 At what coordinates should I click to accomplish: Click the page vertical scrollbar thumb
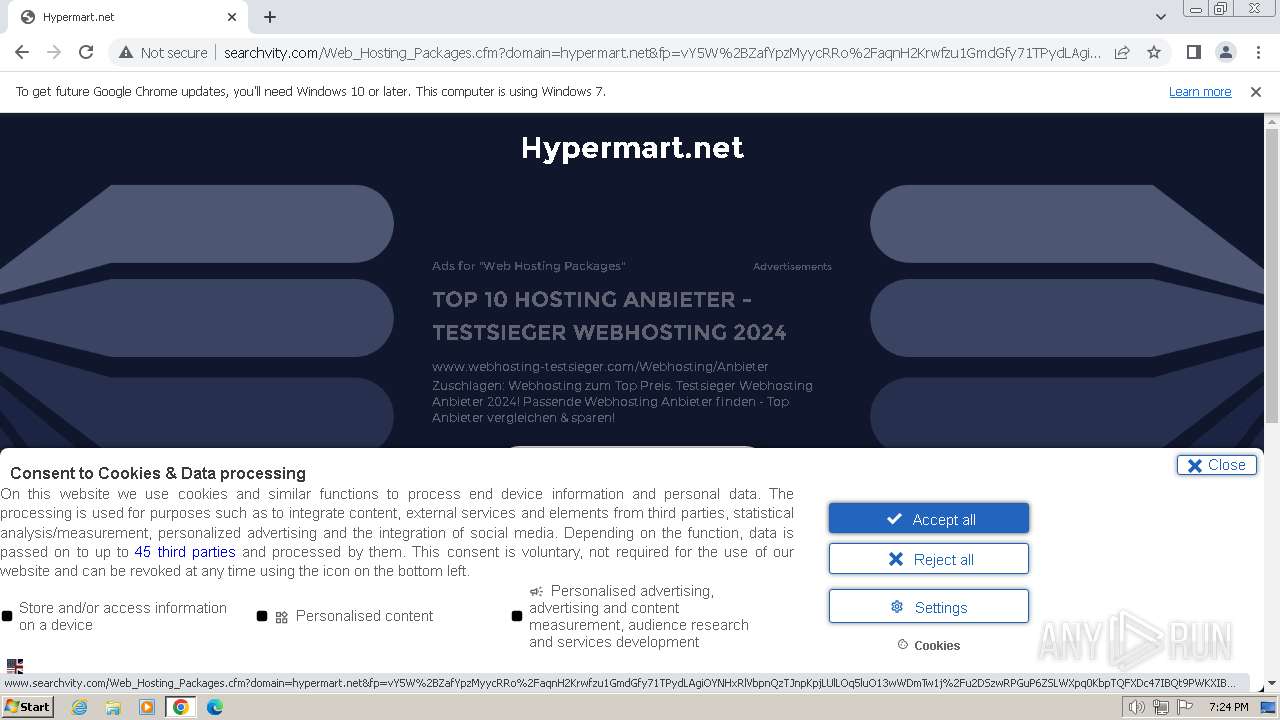pos(1272,275)
